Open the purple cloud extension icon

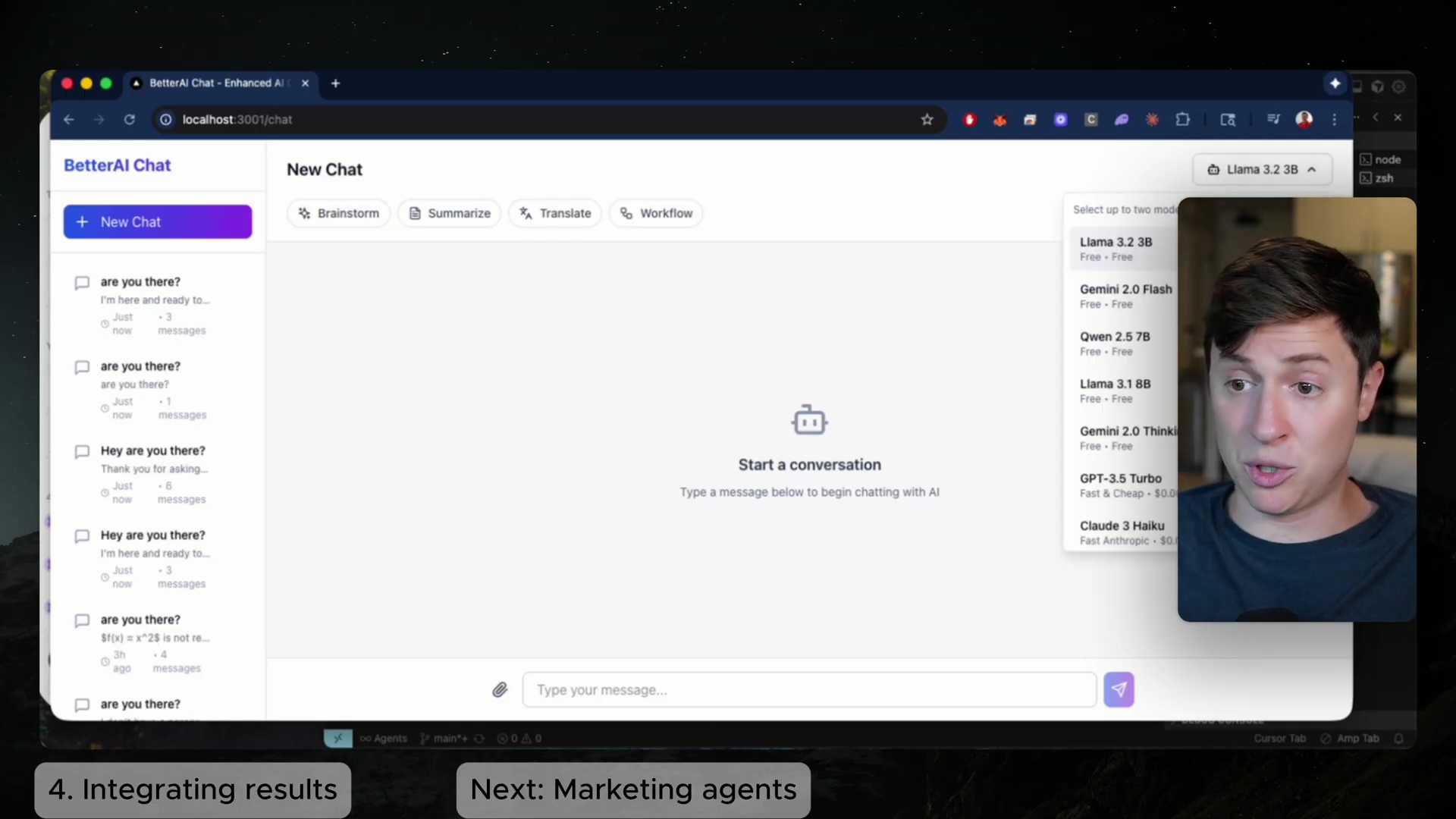pos(1122,120)
